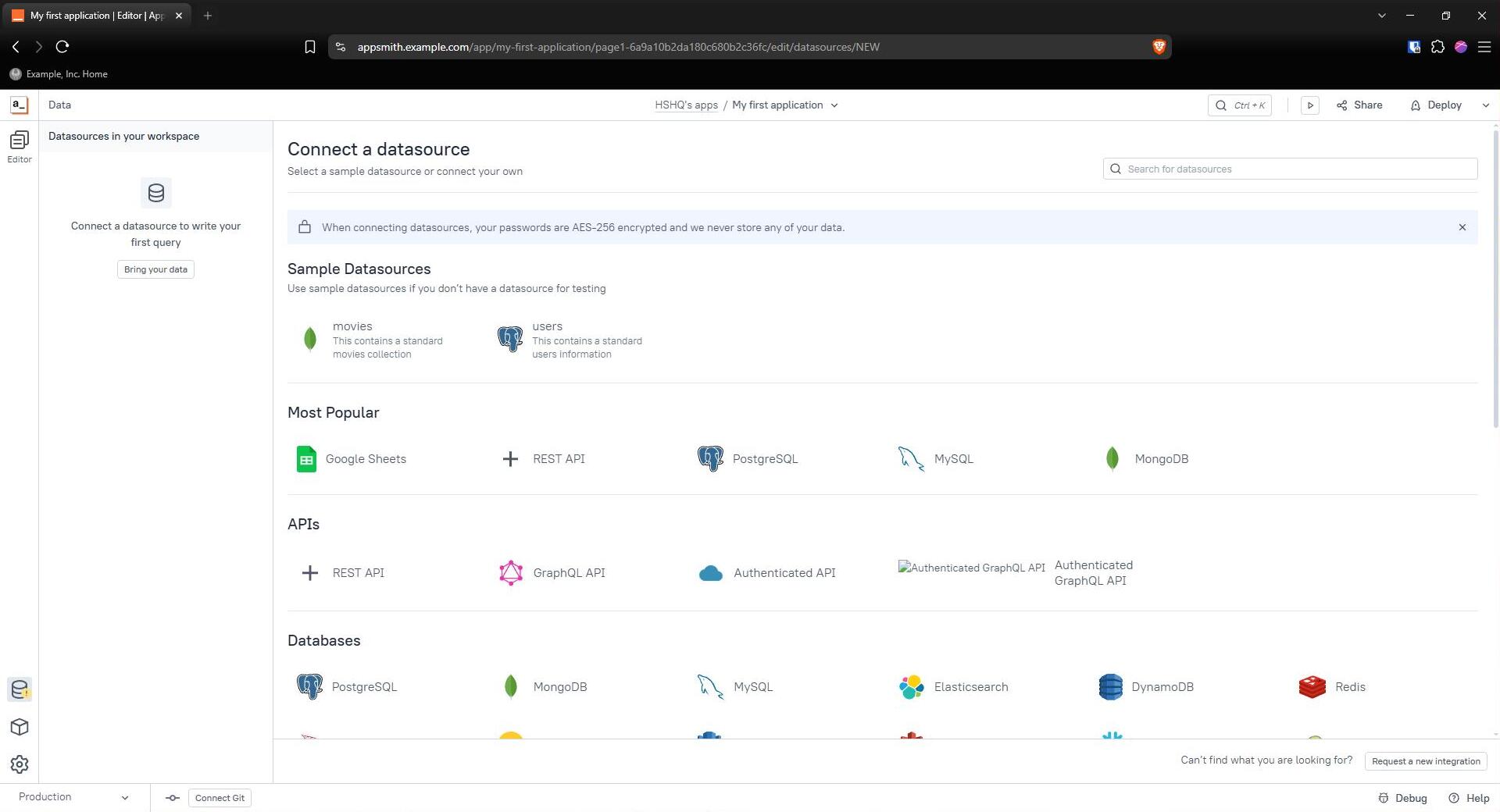The image size is (1500, 812).
Task: Select MongoDB icon under Databases
Action: point(511,687)
